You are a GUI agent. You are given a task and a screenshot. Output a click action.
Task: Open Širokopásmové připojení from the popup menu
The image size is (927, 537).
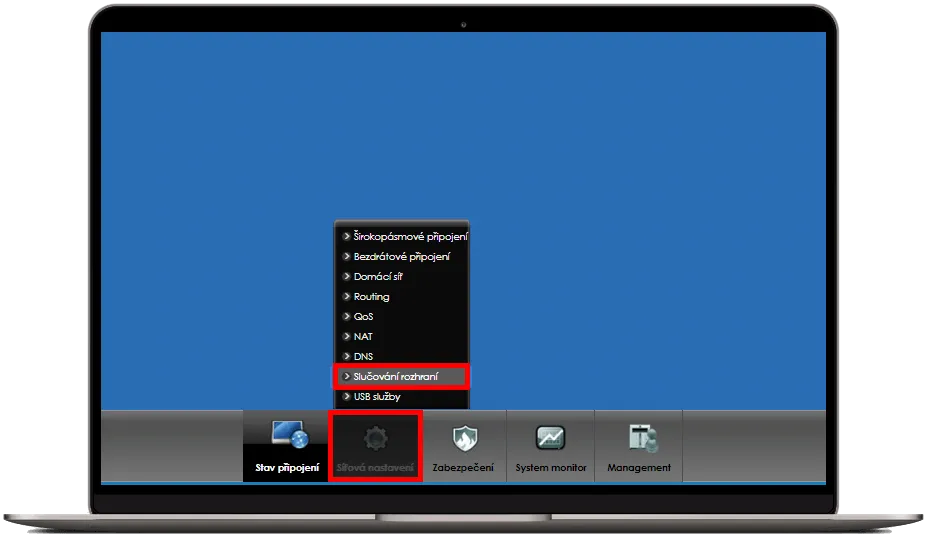pos(410,237)
